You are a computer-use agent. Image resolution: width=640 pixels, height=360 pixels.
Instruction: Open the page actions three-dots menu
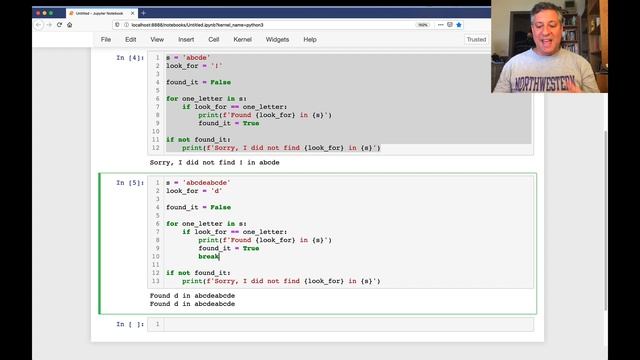point(440,25)
